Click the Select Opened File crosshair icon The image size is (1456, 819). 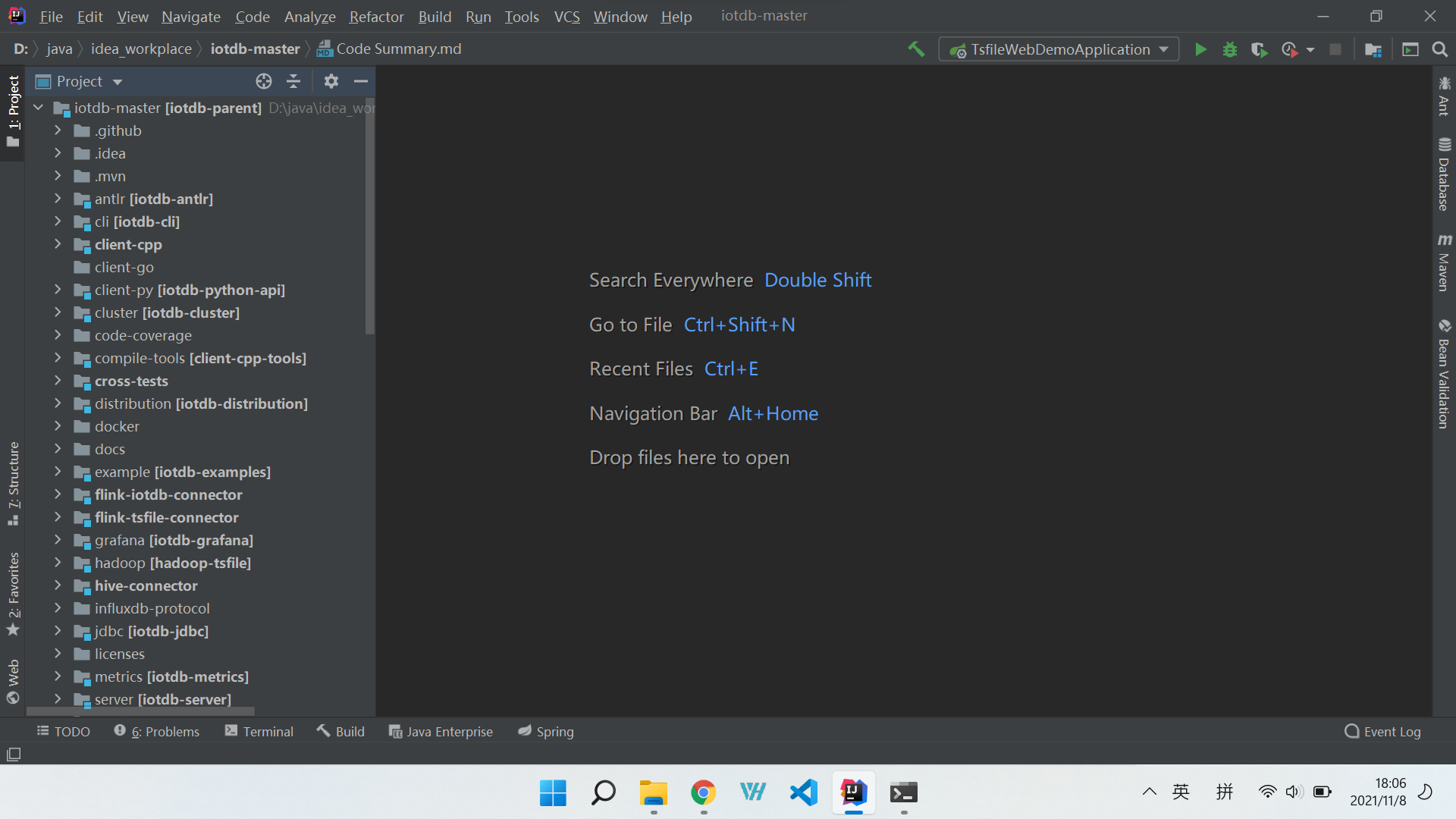tap(263, 81)
